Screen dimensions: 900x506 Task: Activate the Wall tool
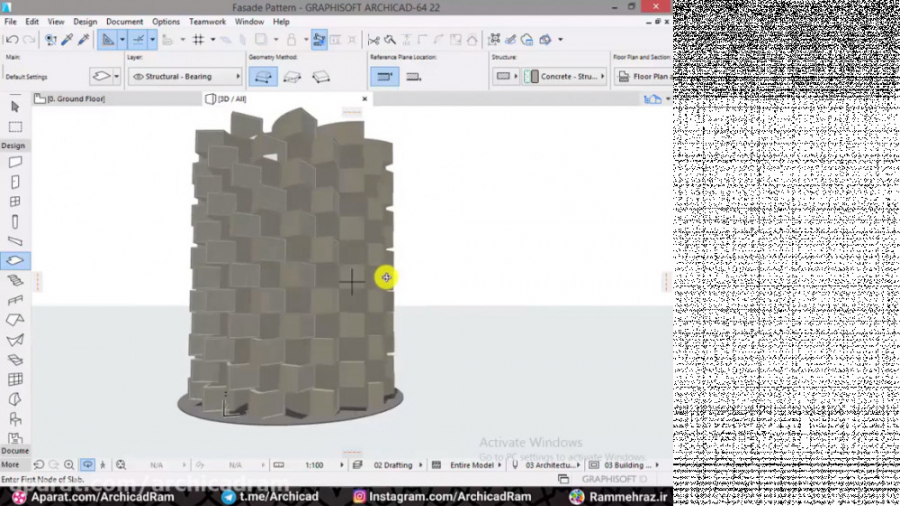pyautogui.click(x=15, y=162)
